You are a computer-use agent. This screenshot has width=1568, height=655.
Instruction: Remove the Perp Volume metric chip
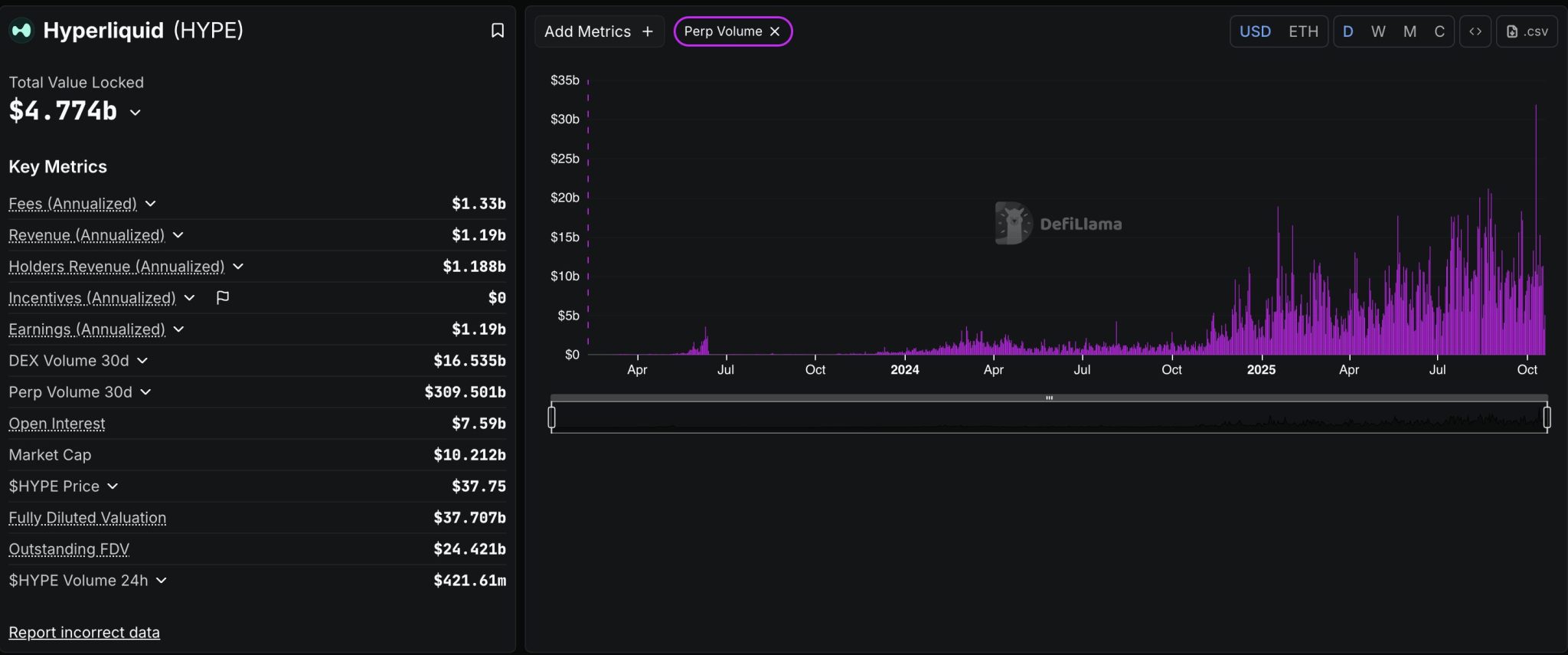(x=775, y=31)
